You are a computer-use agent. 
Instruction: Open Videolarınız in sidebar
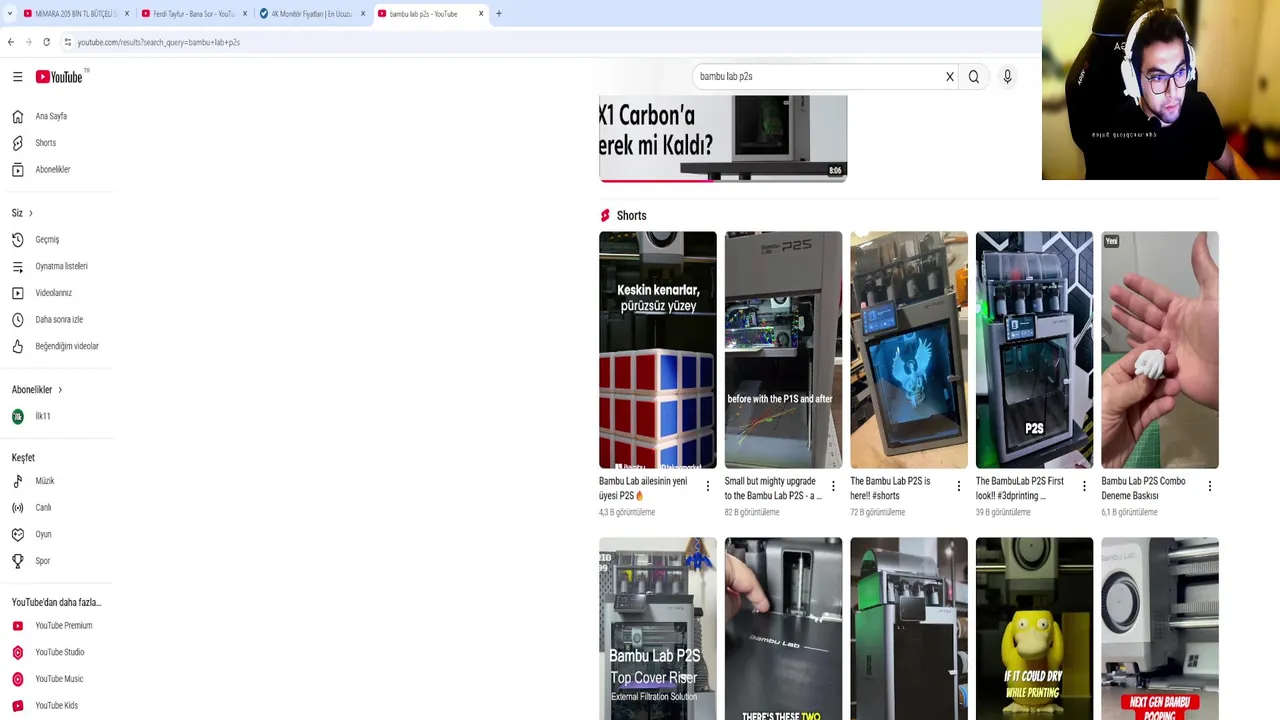coord(56,293)
